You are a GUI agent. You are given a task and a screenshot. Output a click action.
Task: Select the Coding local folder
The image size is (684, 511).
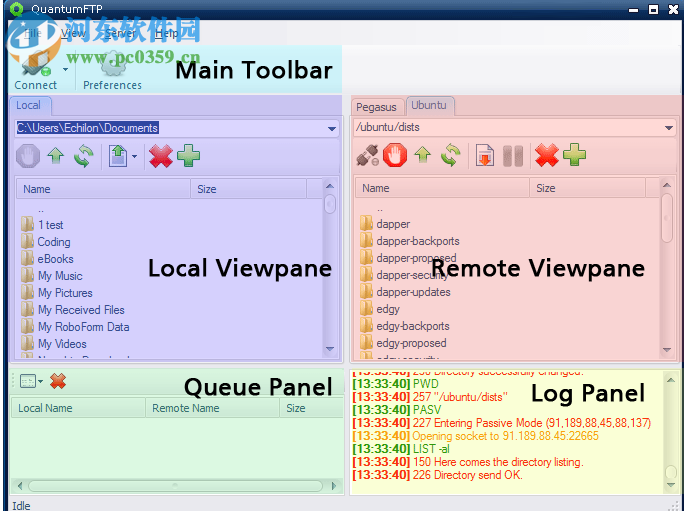pos(45,242)
